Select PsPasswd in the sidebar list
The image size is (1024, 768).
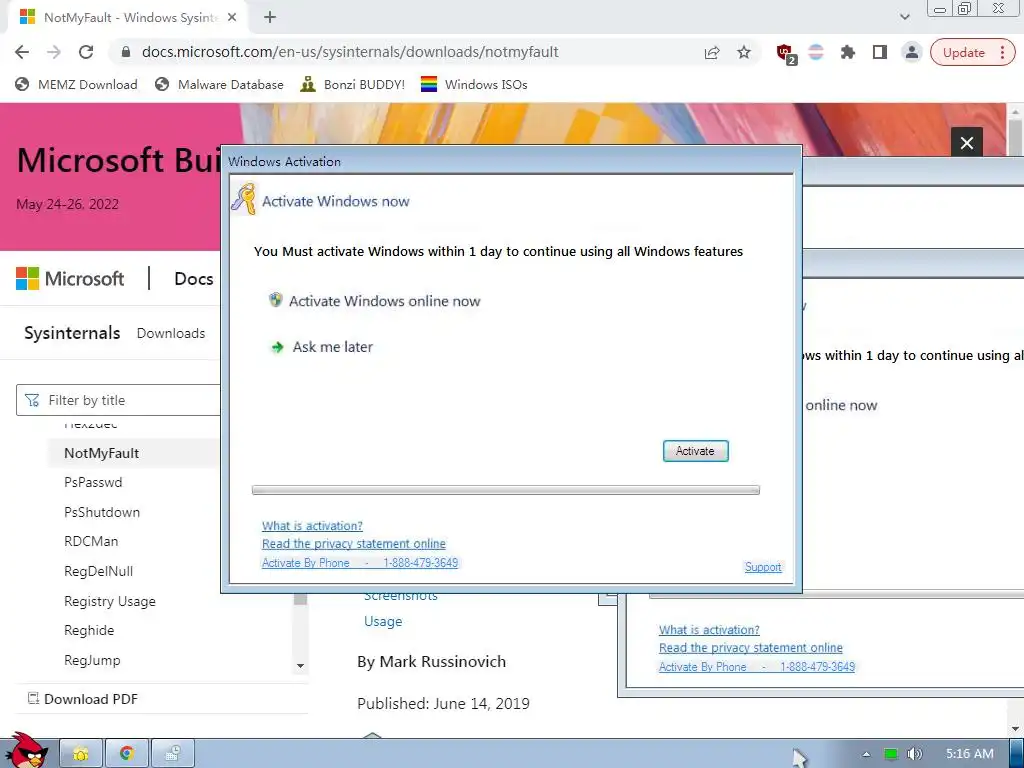click(x=93, y=482)
